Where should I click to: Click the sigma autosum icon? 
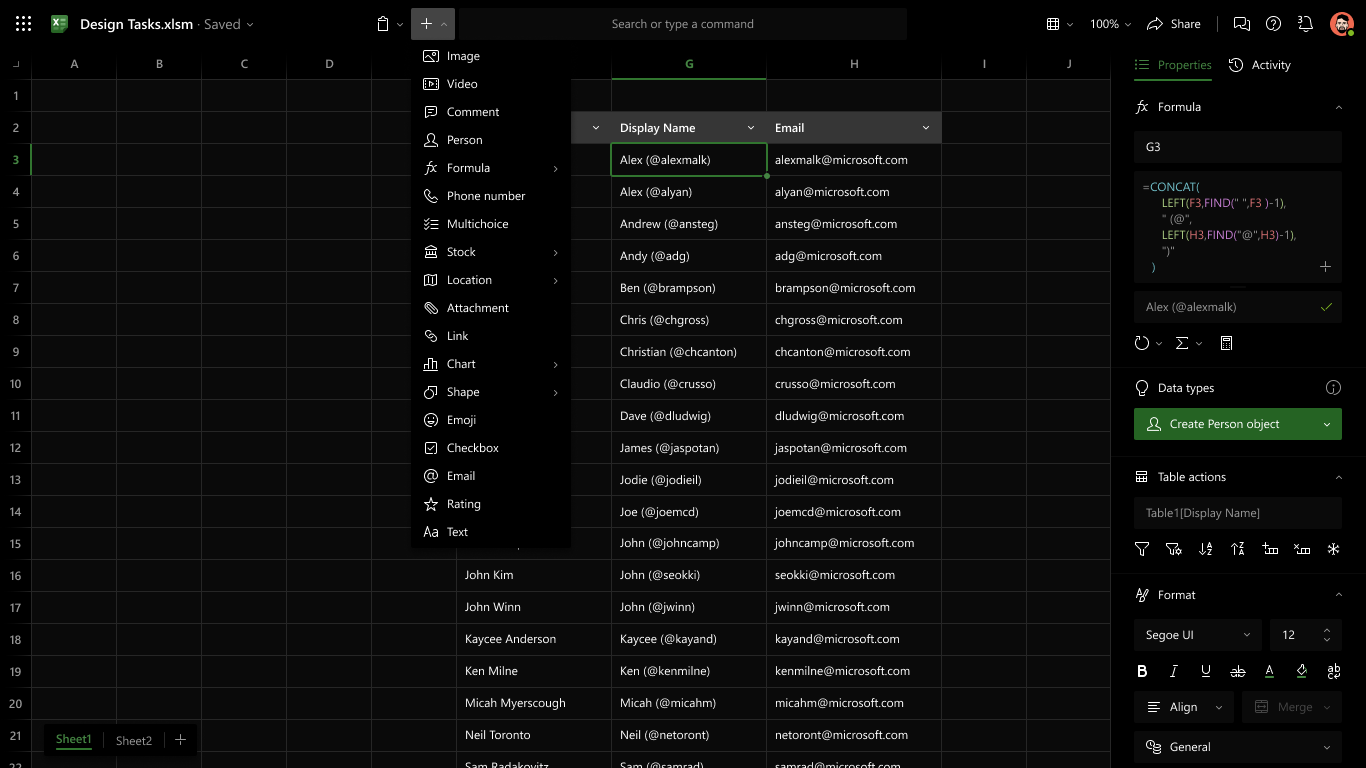click(x=1182, y=343)
